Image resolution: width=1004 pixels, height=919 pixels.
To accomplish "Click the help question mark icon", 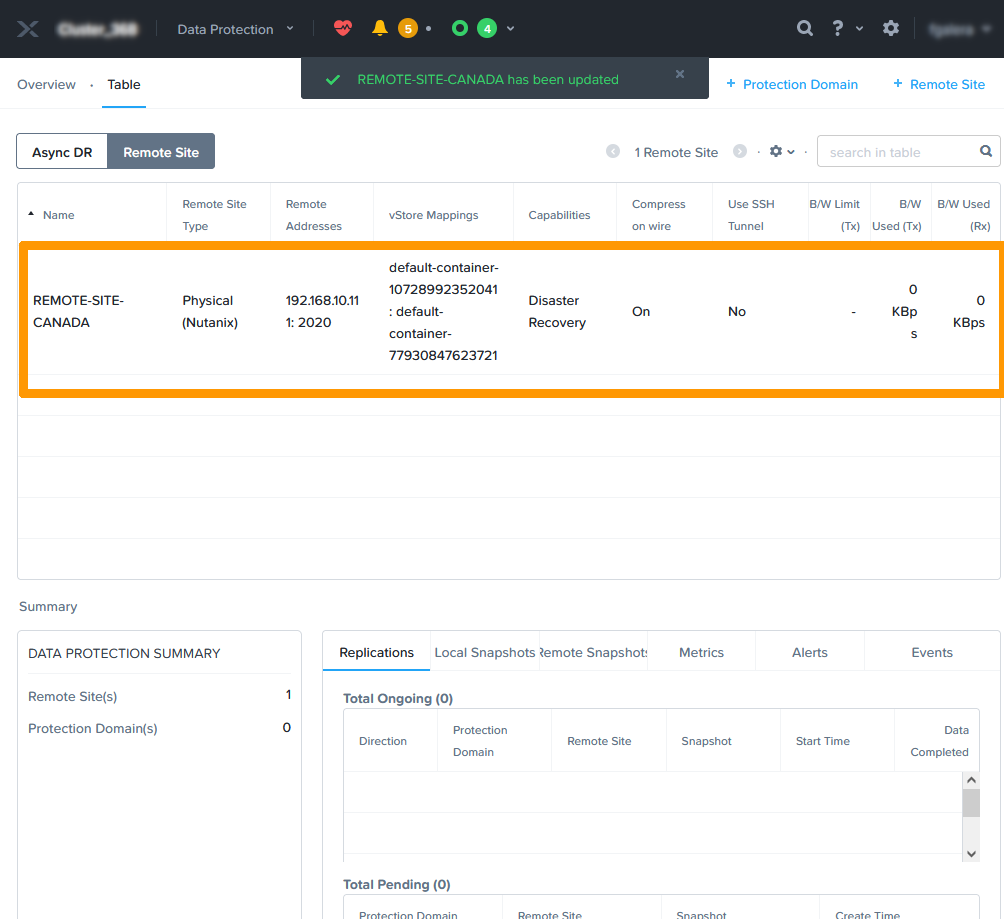I will [838, 28].
